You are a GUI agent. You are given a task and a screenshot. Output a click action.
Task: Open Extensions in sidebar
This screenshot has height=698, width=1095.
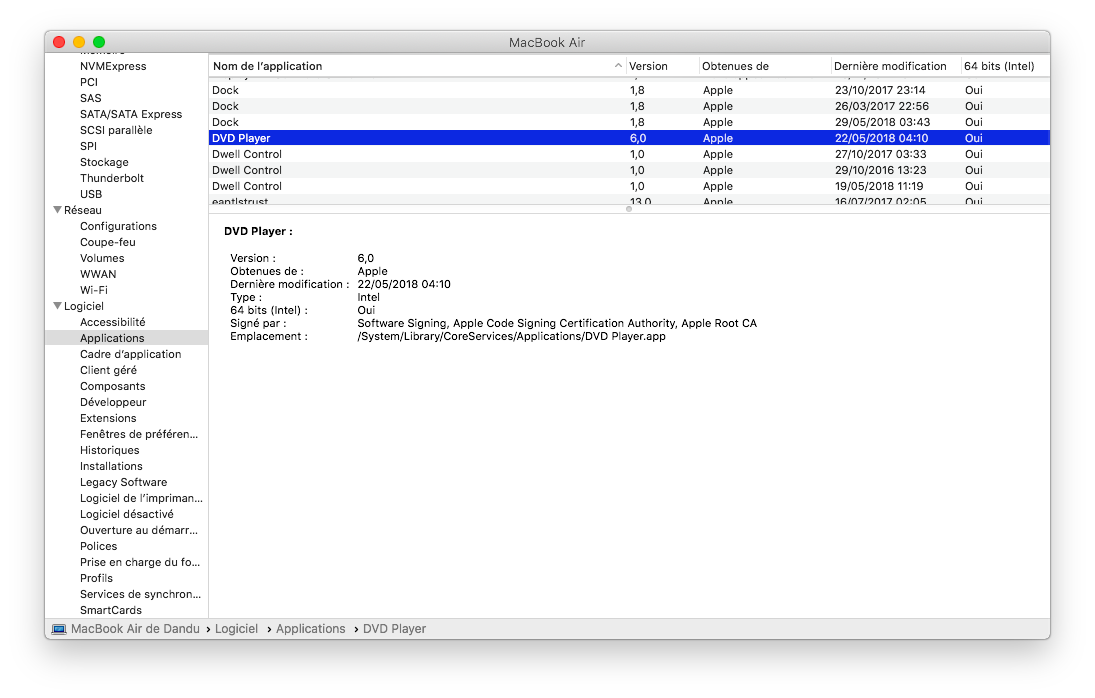tap(108, 419)
